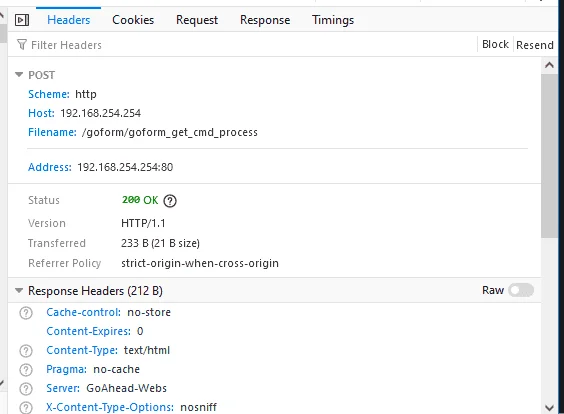The height and width of the screenshot is (414, 564).
Task: Open the Response tab
Action: (265, 20)
